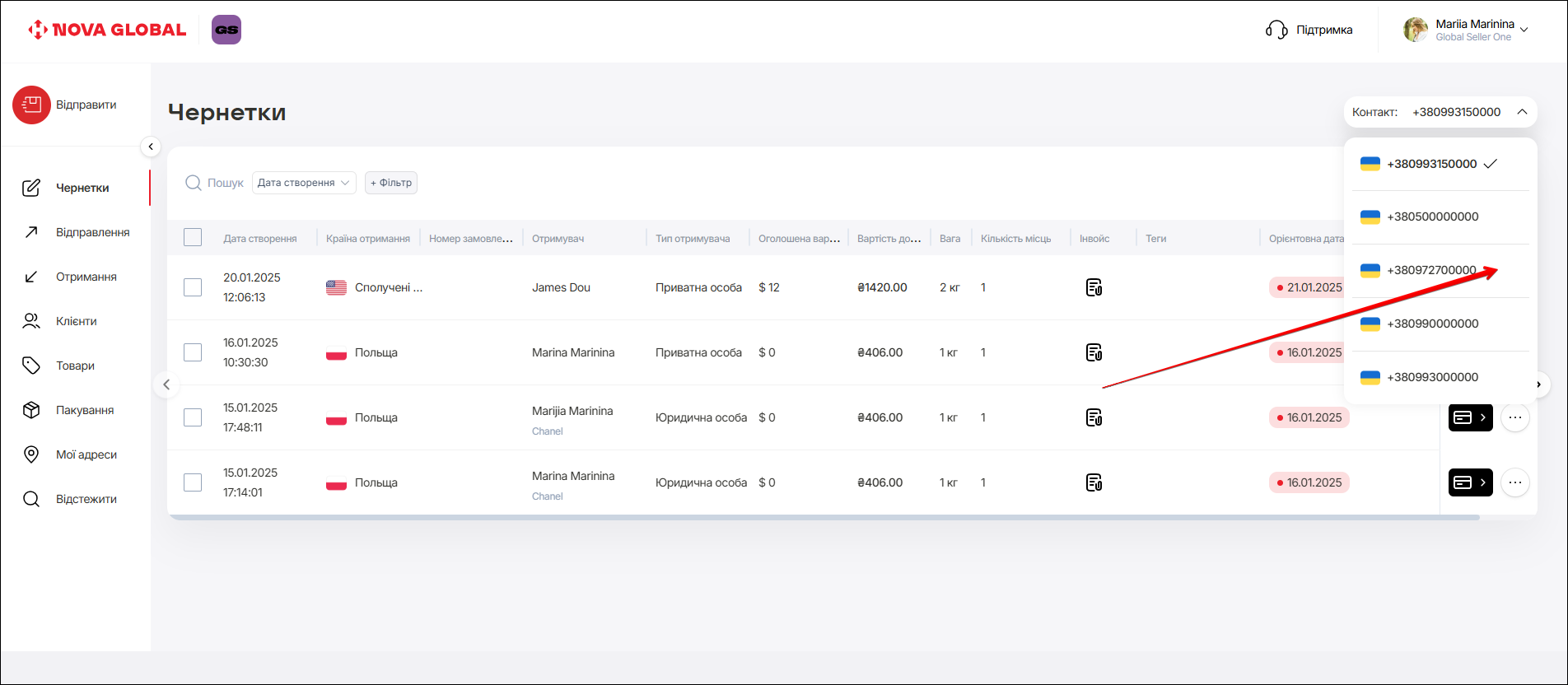Click three-dots menu in last row

pyautogui.click(x=1514, y=482)
